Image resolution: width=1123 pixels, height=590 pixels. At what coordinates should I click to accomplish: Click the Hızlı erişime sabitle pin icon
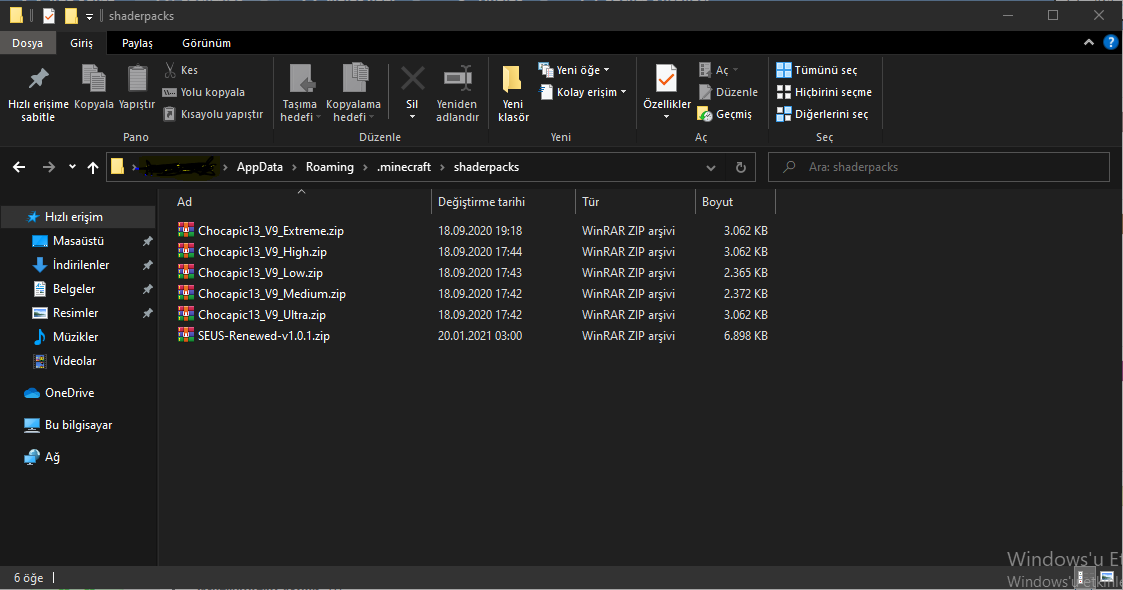pyautogui.click(x=38, y=80)
